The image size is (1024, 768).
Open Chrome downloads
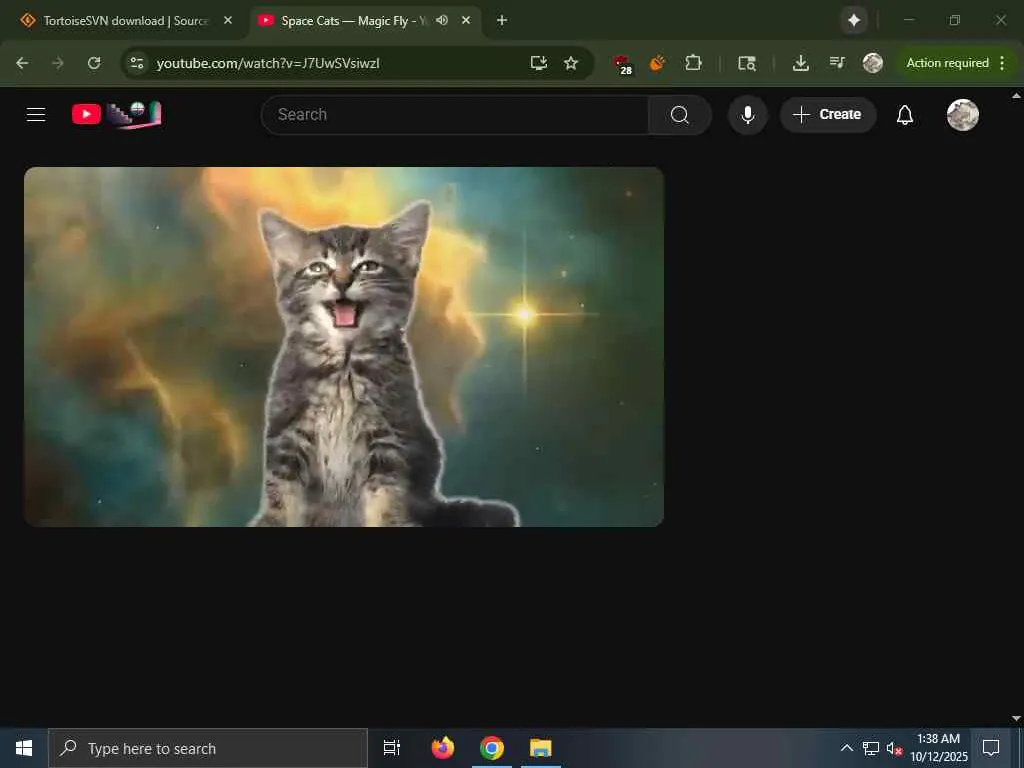tap(801, 63)
